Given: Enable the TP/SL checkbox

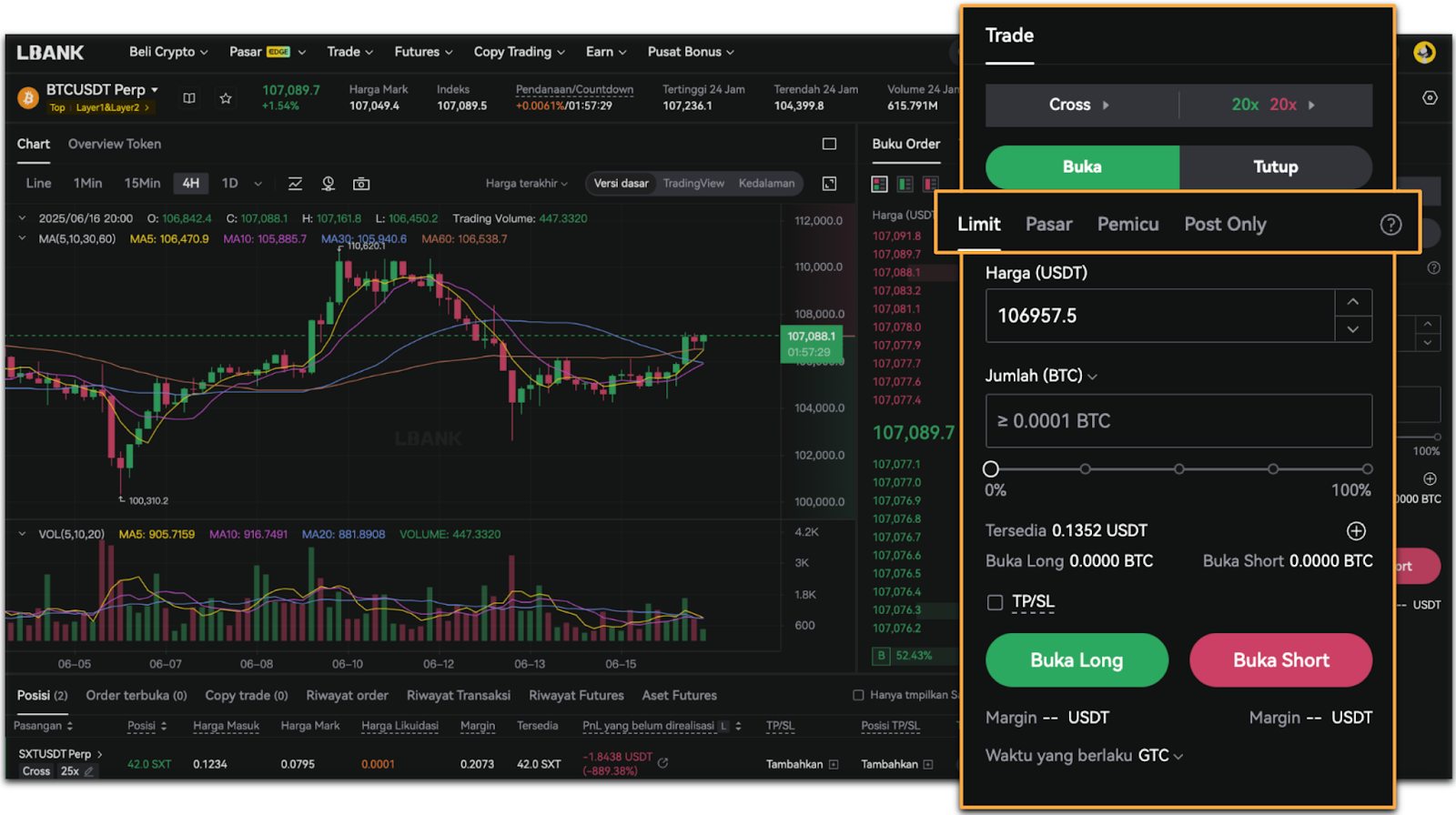Looking at the screenshot, I should 996,602.
